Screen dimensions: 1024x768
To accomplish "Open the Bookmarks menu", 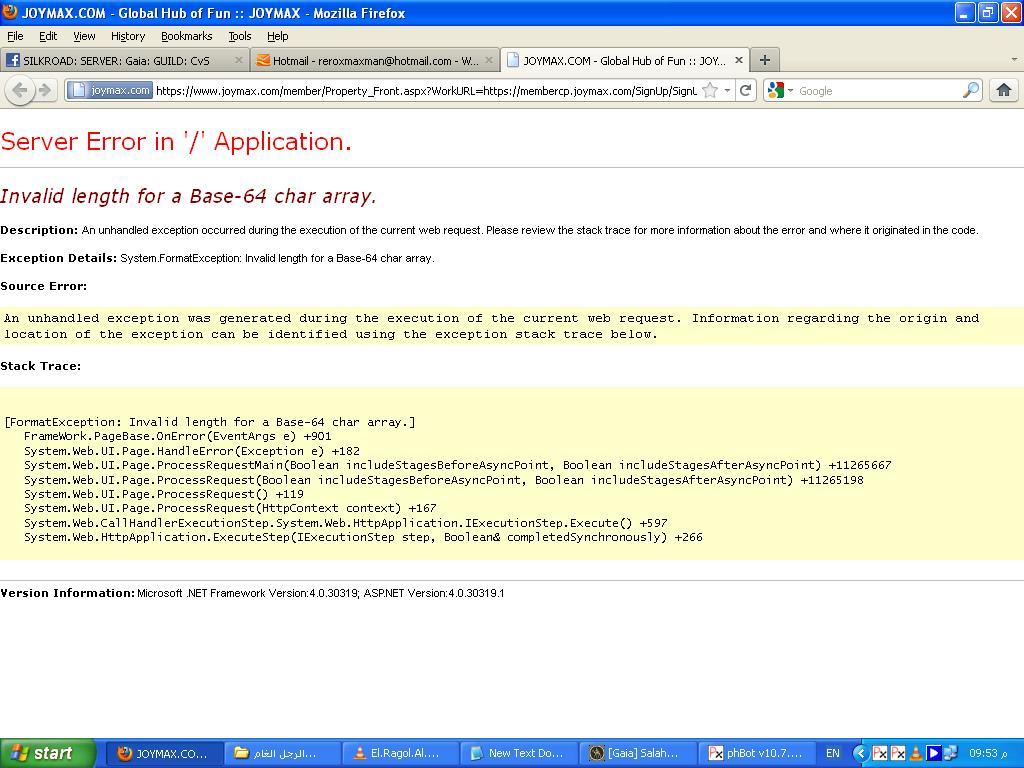I will (187, 36).
